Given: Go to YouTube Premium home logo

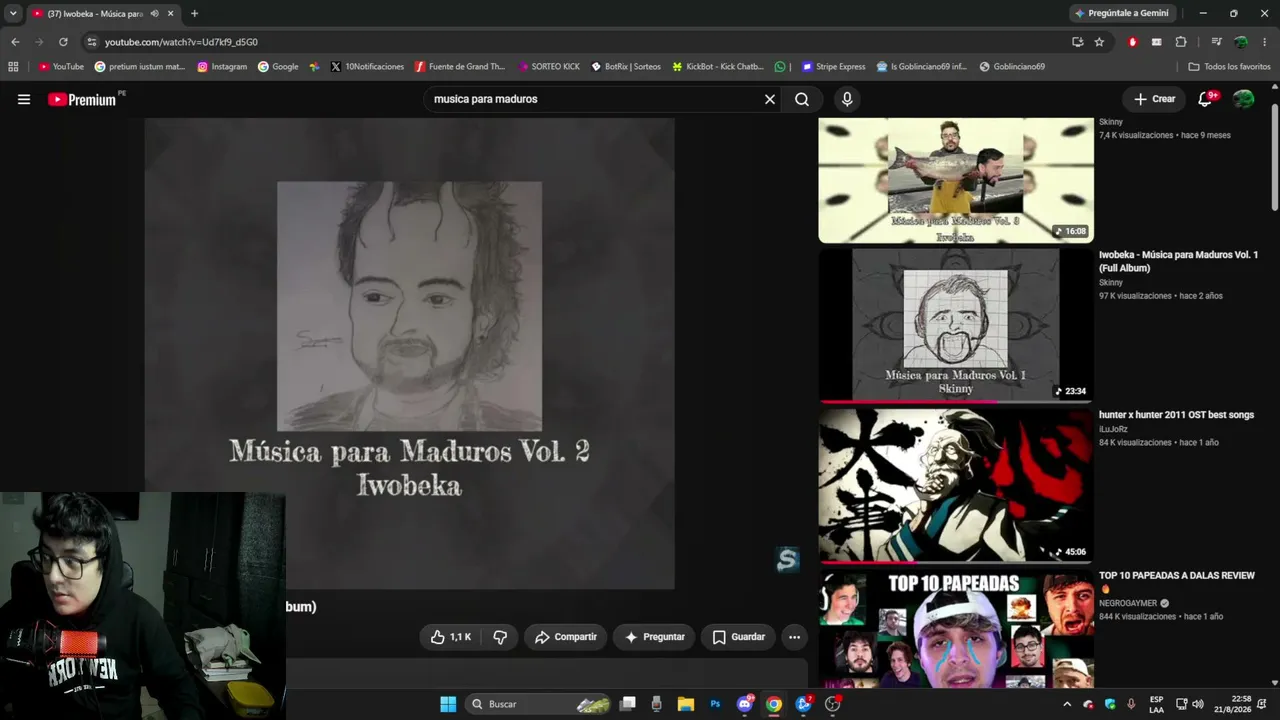Looking at the screenshot, I should pyautogui.click(x=82, y=99).
